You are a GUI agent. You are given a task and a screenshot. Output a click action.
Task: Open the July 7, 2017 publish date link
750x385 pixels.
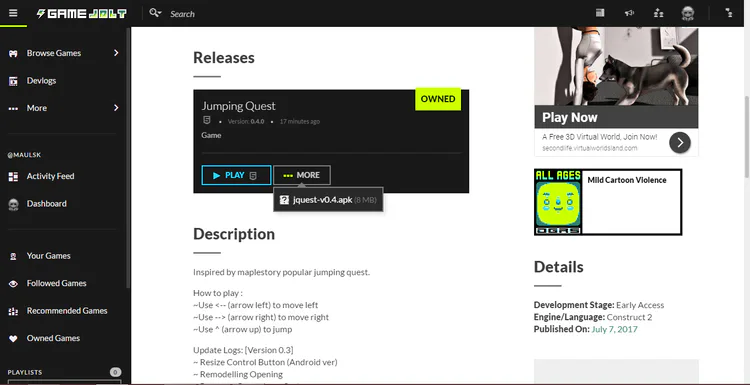click(614, 330)
